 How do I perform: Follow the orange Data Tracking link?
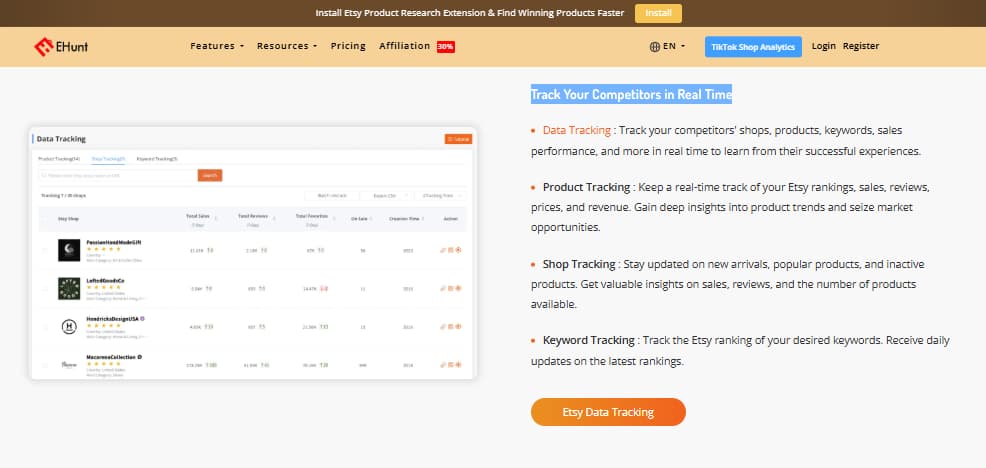(577, 130)
